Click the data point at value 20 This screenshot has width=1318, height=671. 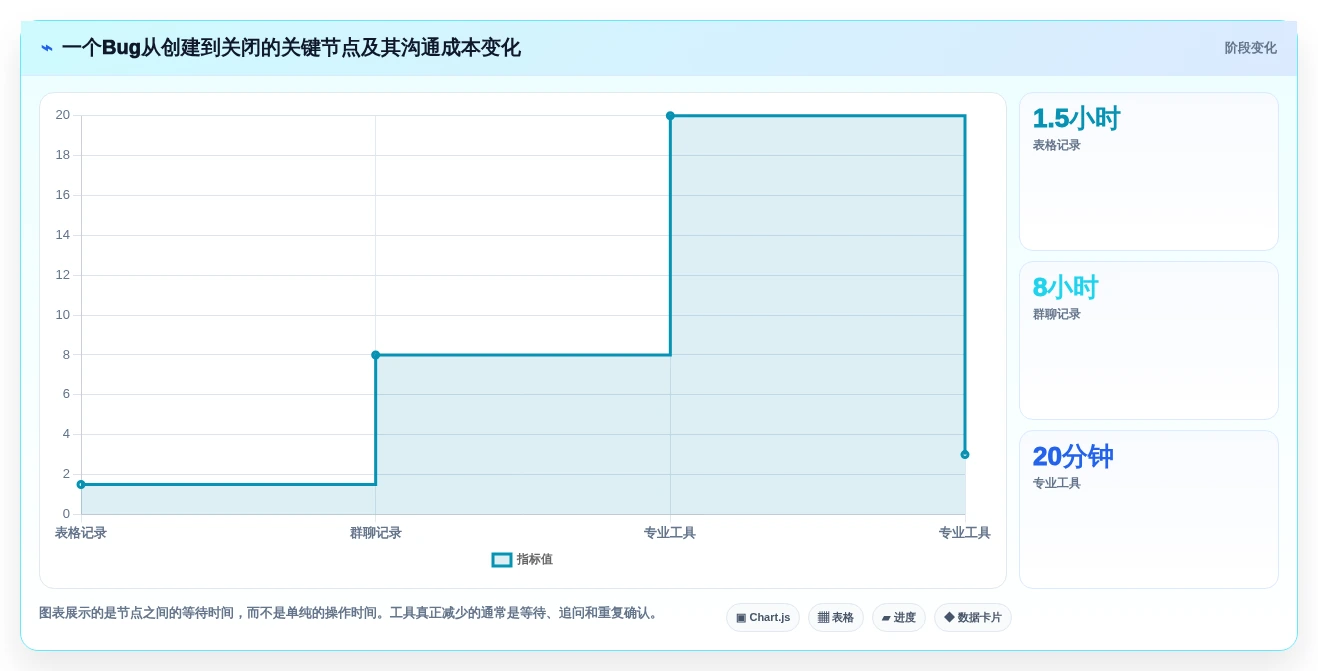coord(670,116)
